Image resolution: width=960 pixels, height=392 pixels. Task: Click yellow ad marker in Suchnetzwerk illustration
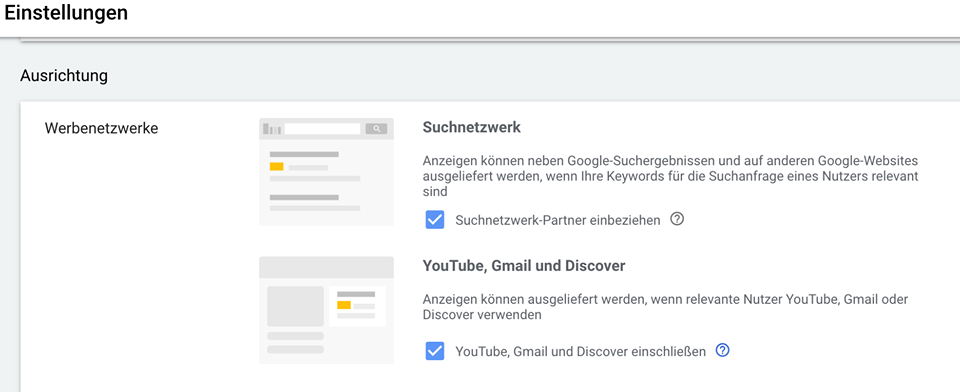point(277,167)
